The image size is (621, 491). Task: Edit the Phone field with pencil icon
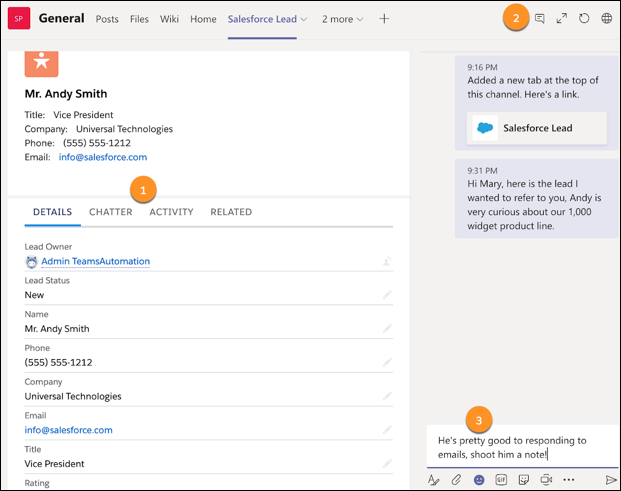click(x=387, y=362)
